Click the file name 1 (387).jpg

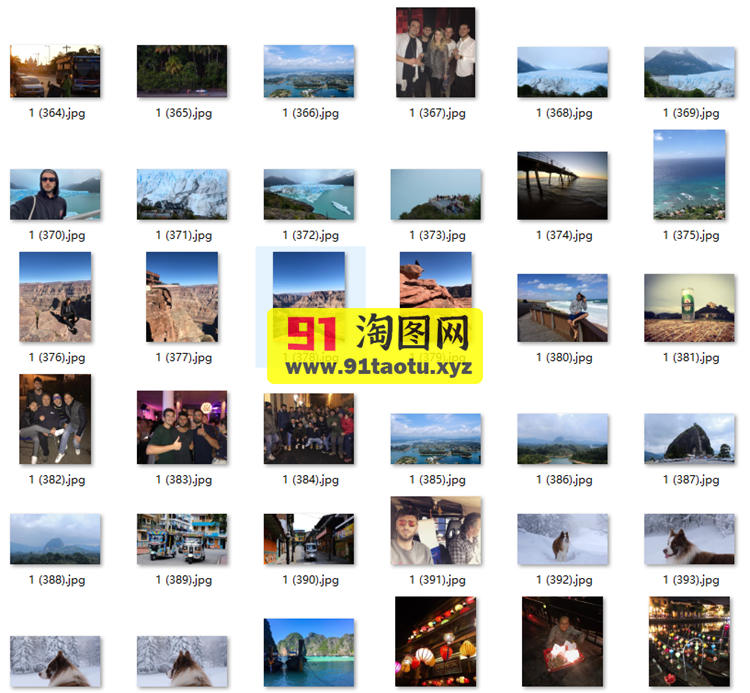[x=691, y=480]
